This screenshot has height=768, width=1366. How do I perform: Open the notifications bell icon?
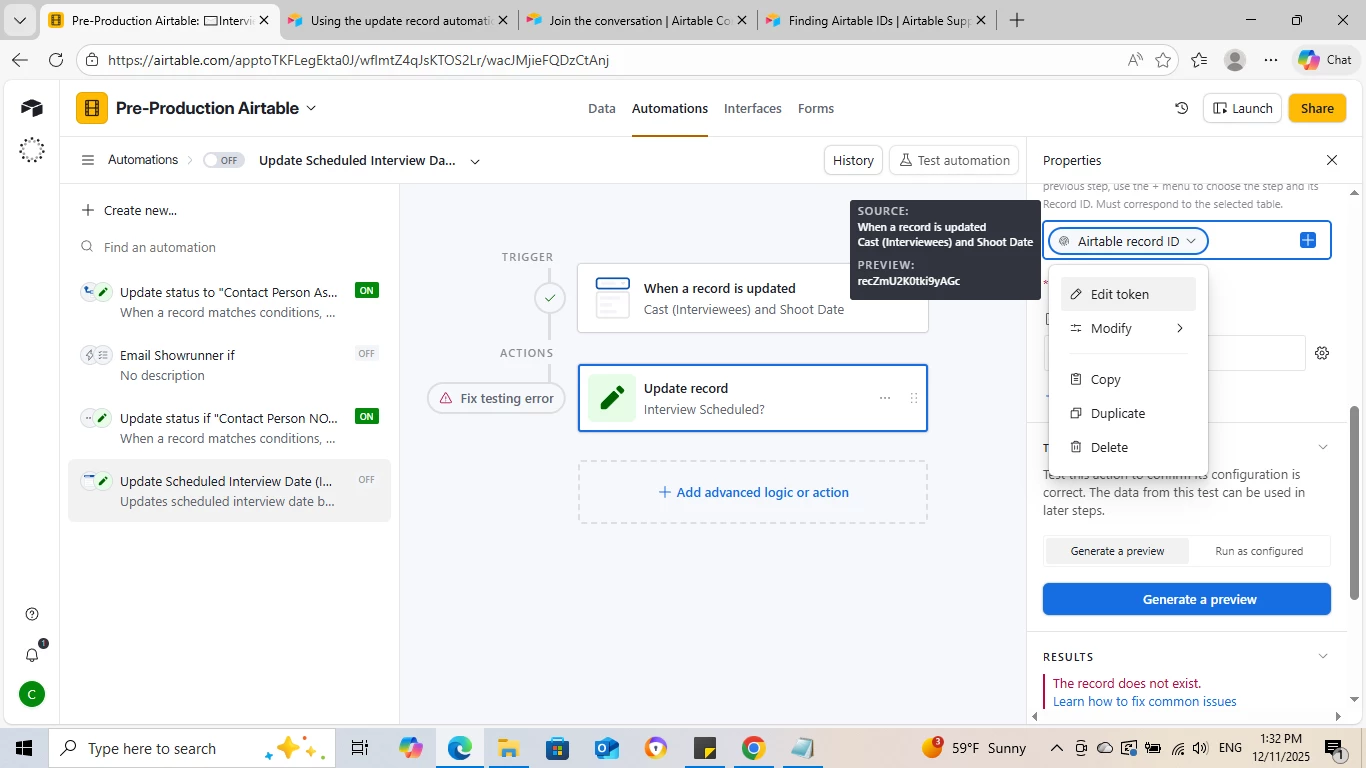click(32, 655)
